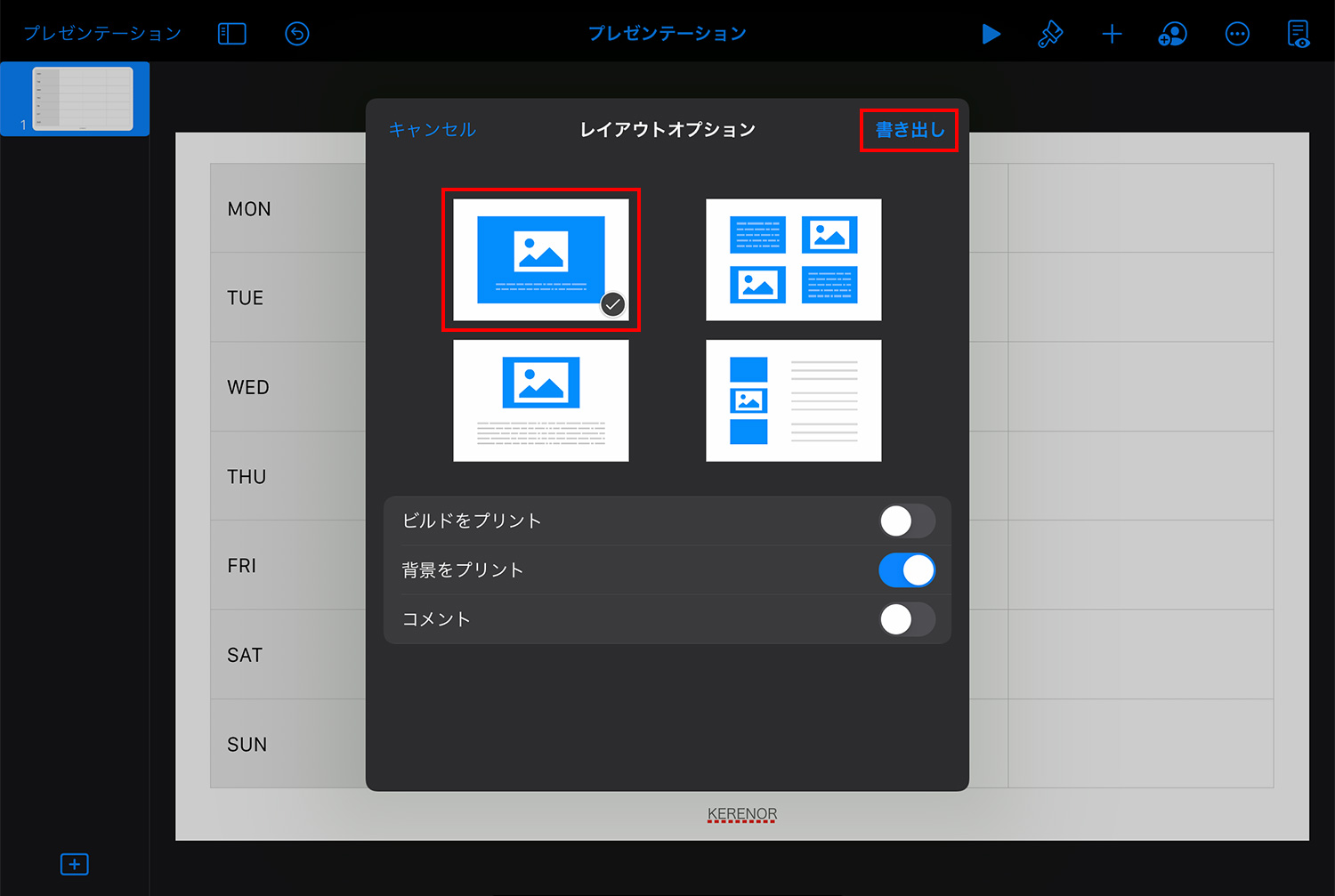Choose the single slide full-page layout
The width and height of the screenshot is (1335, 896).
pyautogui.click(x=541, y=260)
